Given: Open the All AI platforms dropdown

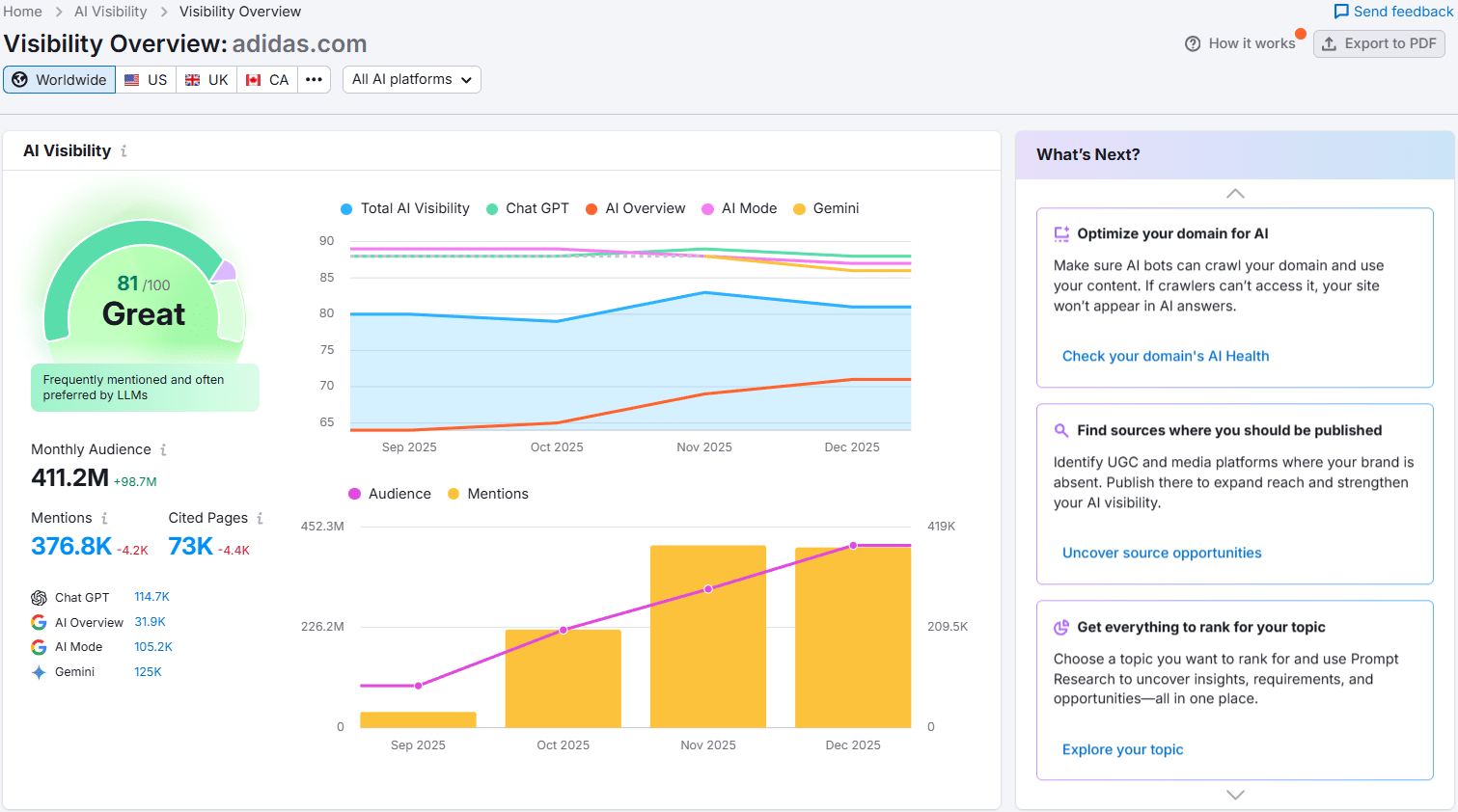Looking at the screenshot, I should tap(411, 79).
